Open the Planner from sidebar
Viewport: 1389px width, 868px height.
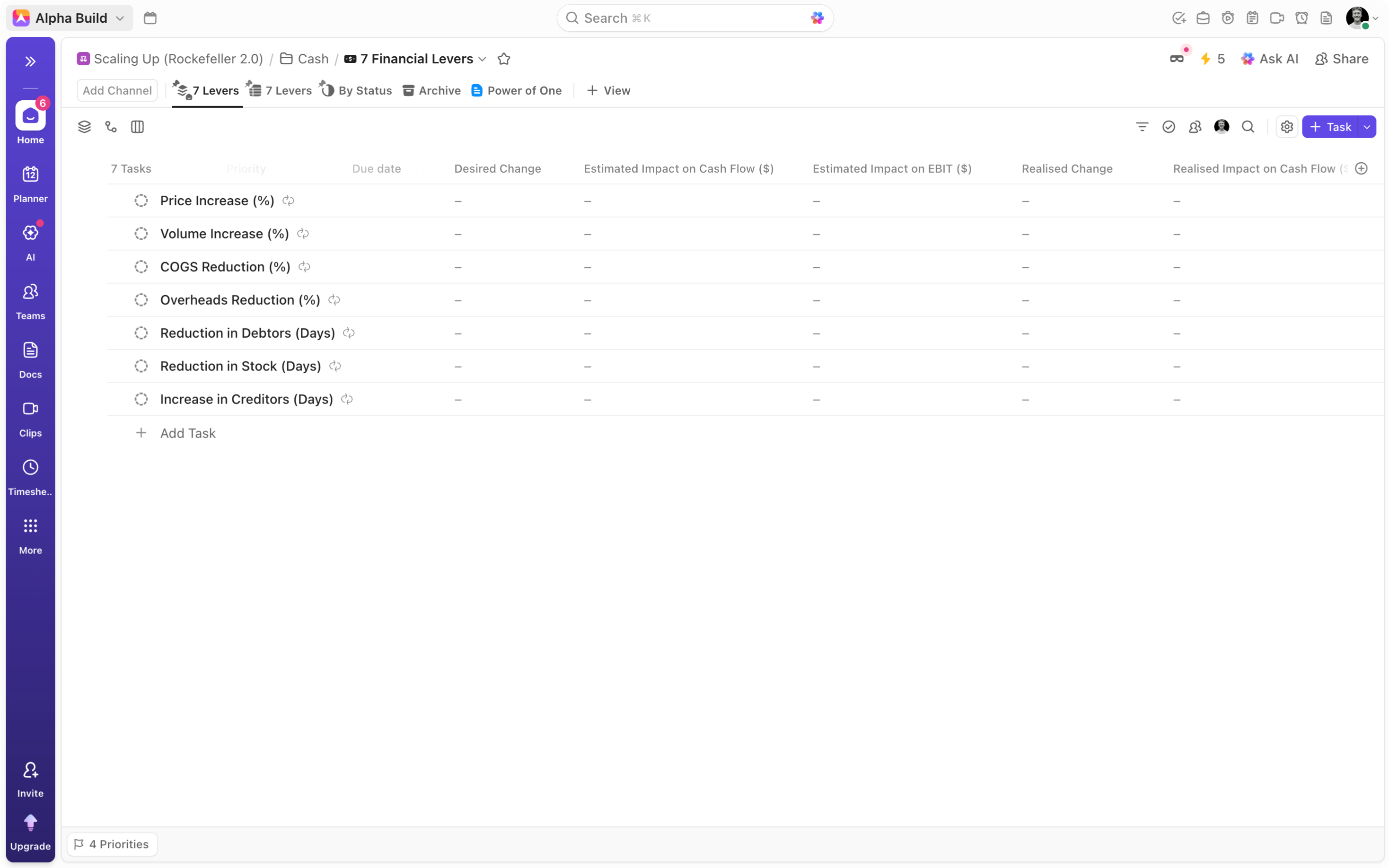pyautogui.click(x=30, y=183)
